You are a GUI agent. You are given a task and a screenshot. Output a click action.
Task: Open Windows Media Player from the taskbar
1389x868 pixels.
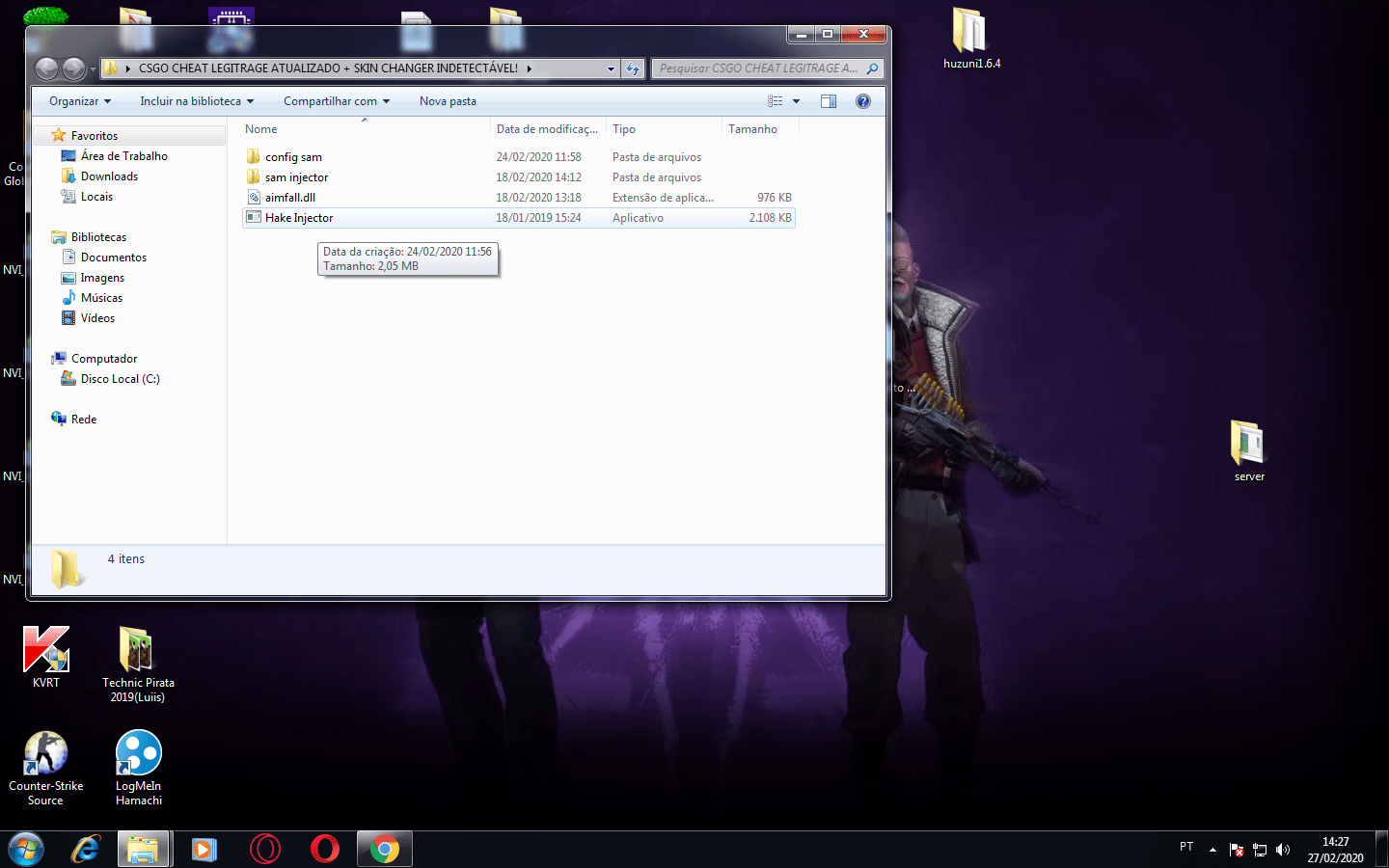(x=204, y=849)
